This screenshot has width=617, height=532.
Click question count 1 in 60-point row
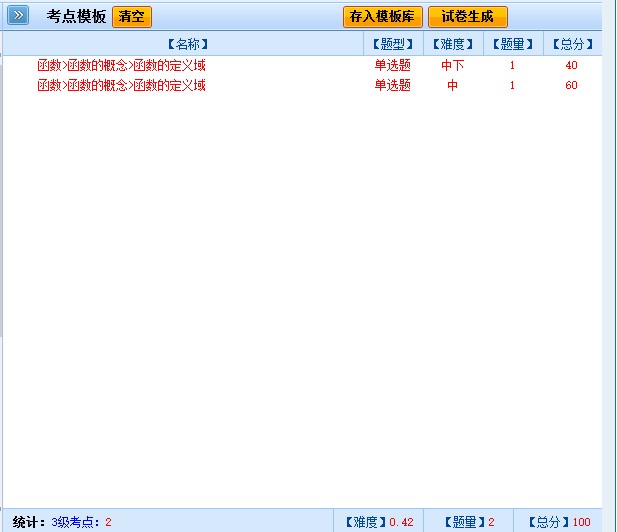tap(512, 85)
